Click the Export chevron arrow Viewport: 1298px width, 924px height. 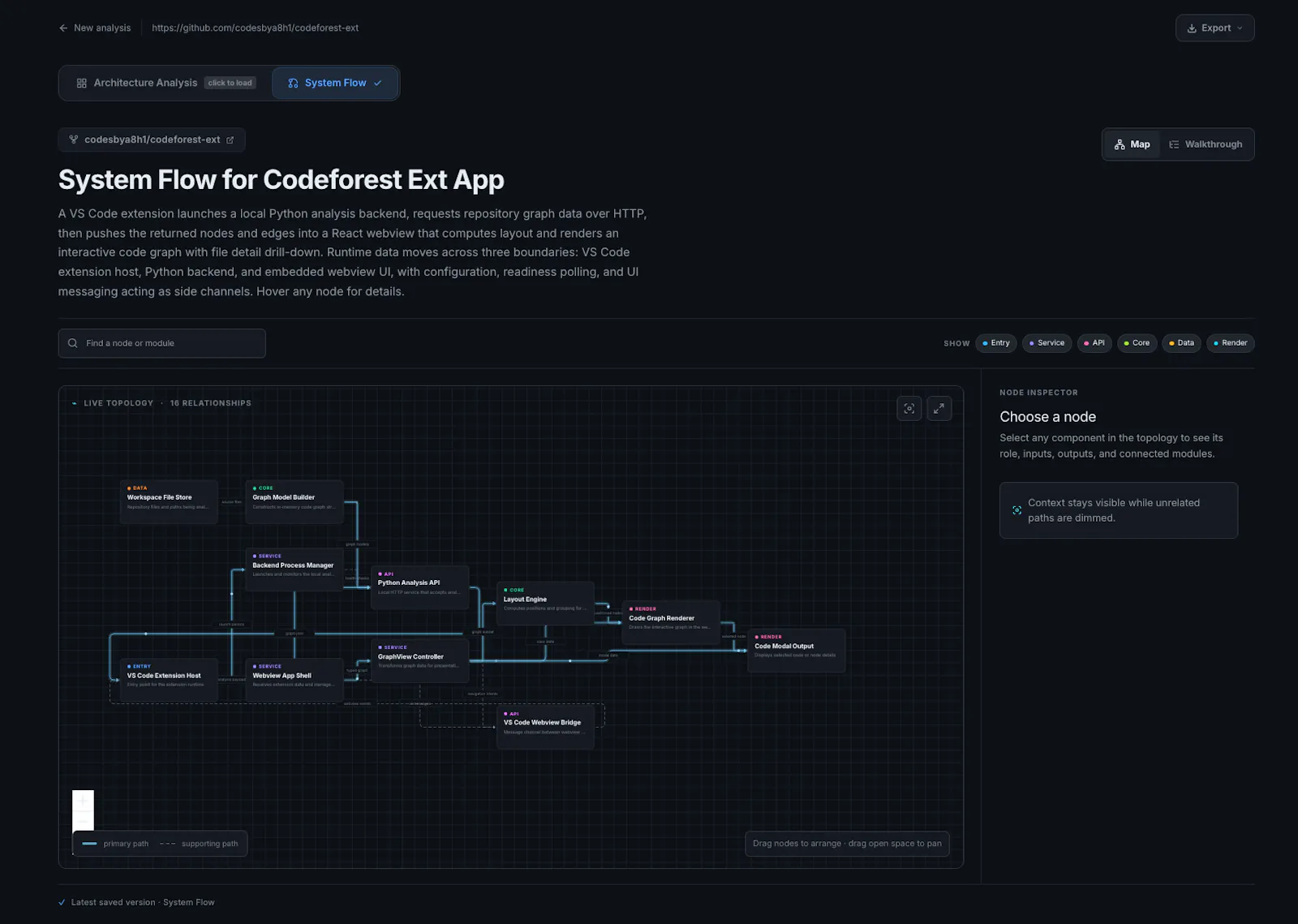coord(1240,28)
